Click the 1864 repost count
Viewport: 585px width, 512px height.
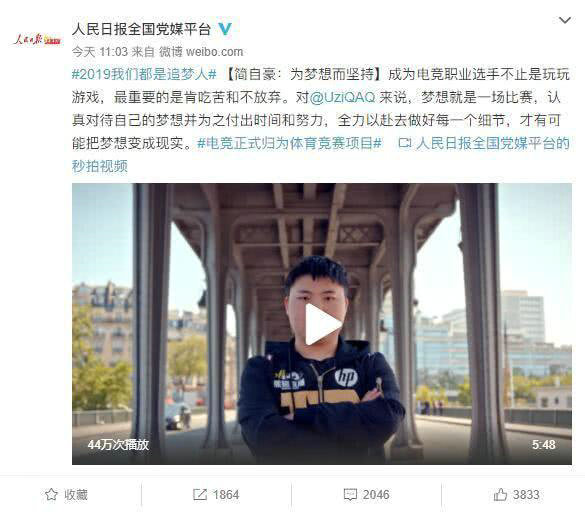click(x=226, y=495)
